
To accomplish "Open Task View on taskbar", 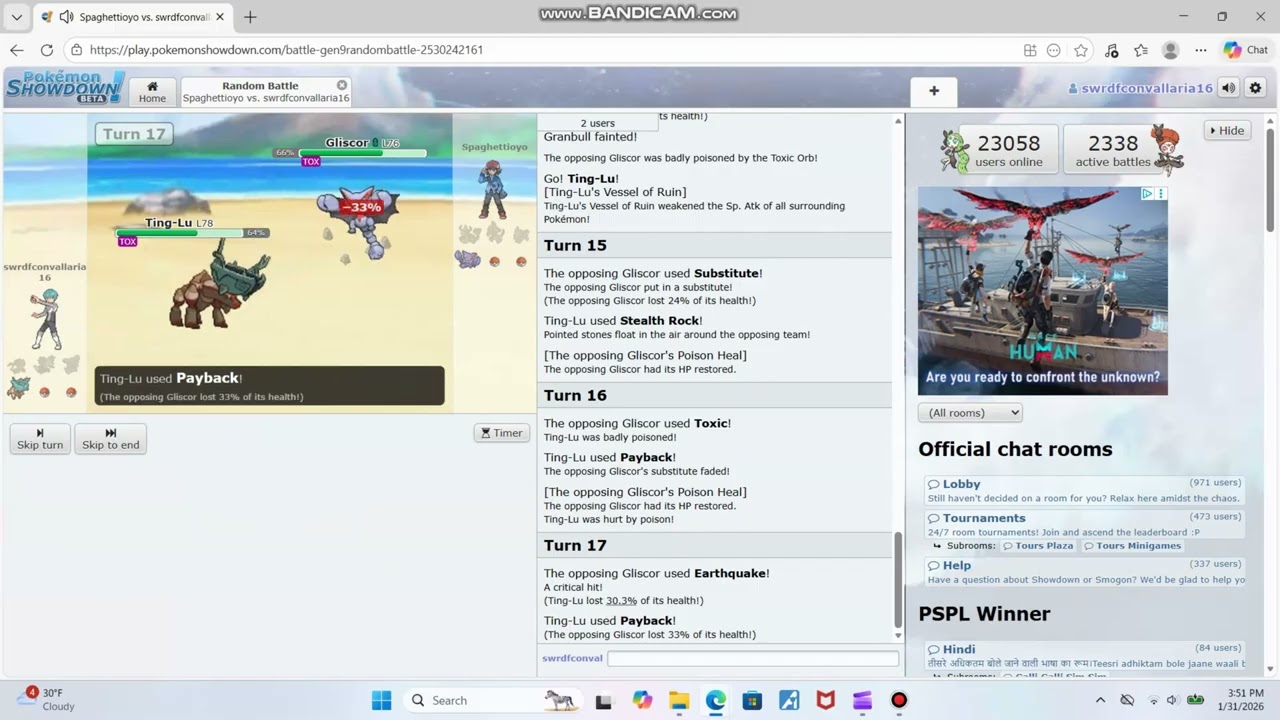I will pyautogui.click(x=603, y=700).
